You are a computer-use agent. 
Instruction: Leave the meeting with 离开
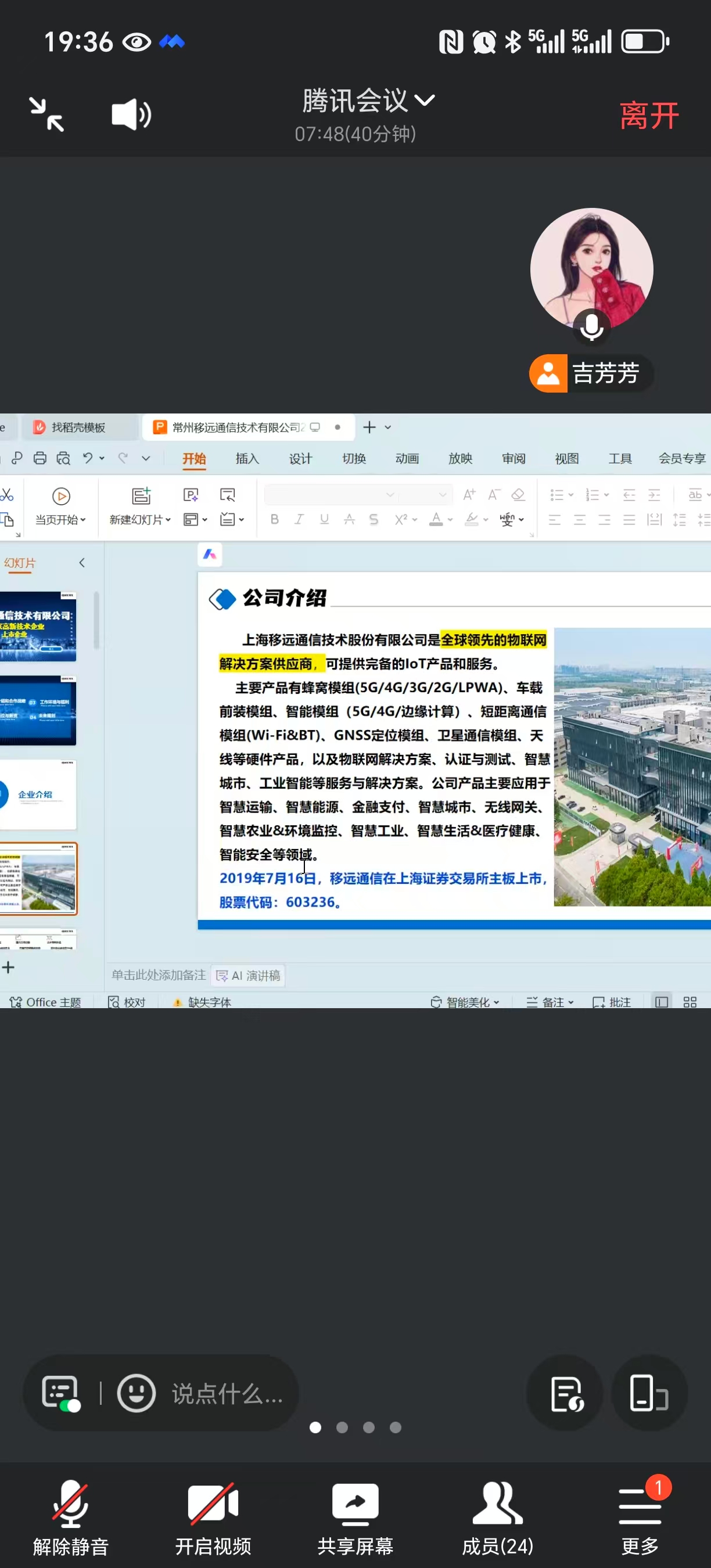point(649,116)
